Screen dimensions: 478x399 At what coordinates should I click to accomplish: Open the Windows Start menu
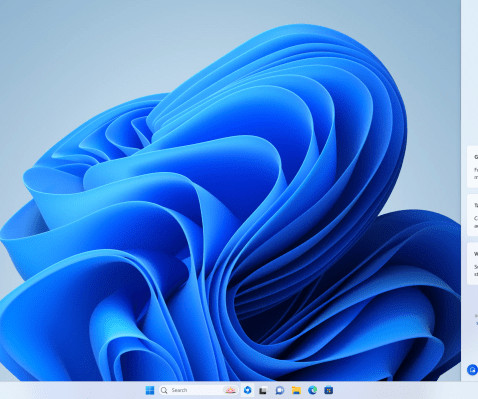(x=150, y=390)
